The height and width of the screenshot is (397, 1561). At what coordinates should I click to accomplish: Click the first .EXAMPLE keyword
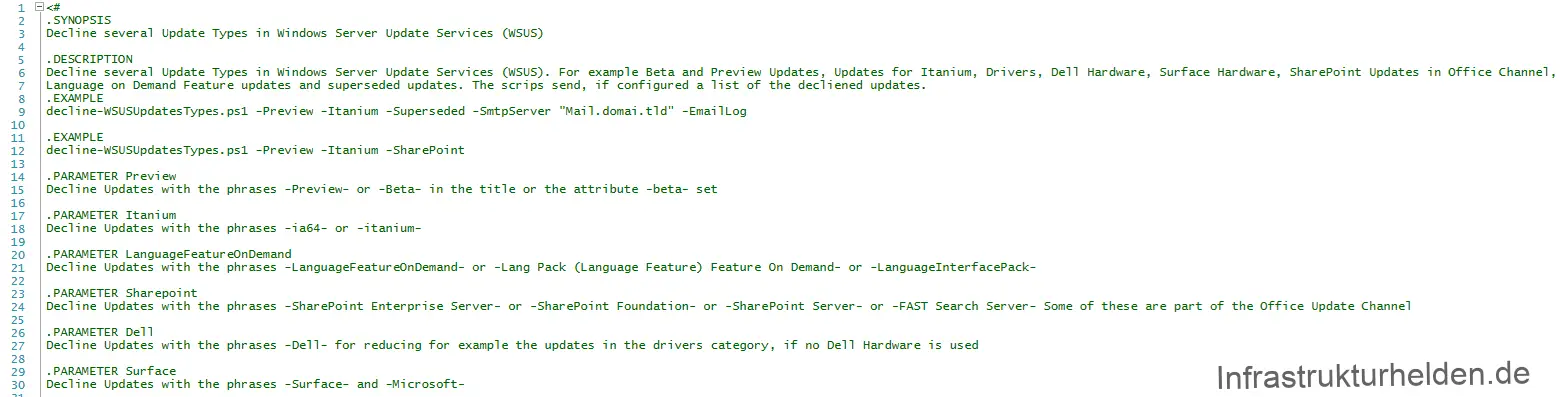coord(74,98)
